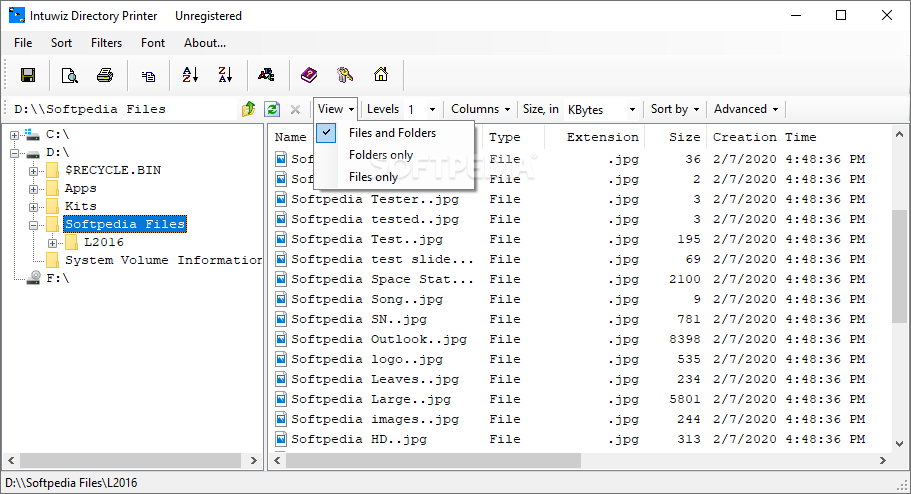Click the F:\ optical drive icon
This screenshot has height=494, width=911.
[34, 278]
